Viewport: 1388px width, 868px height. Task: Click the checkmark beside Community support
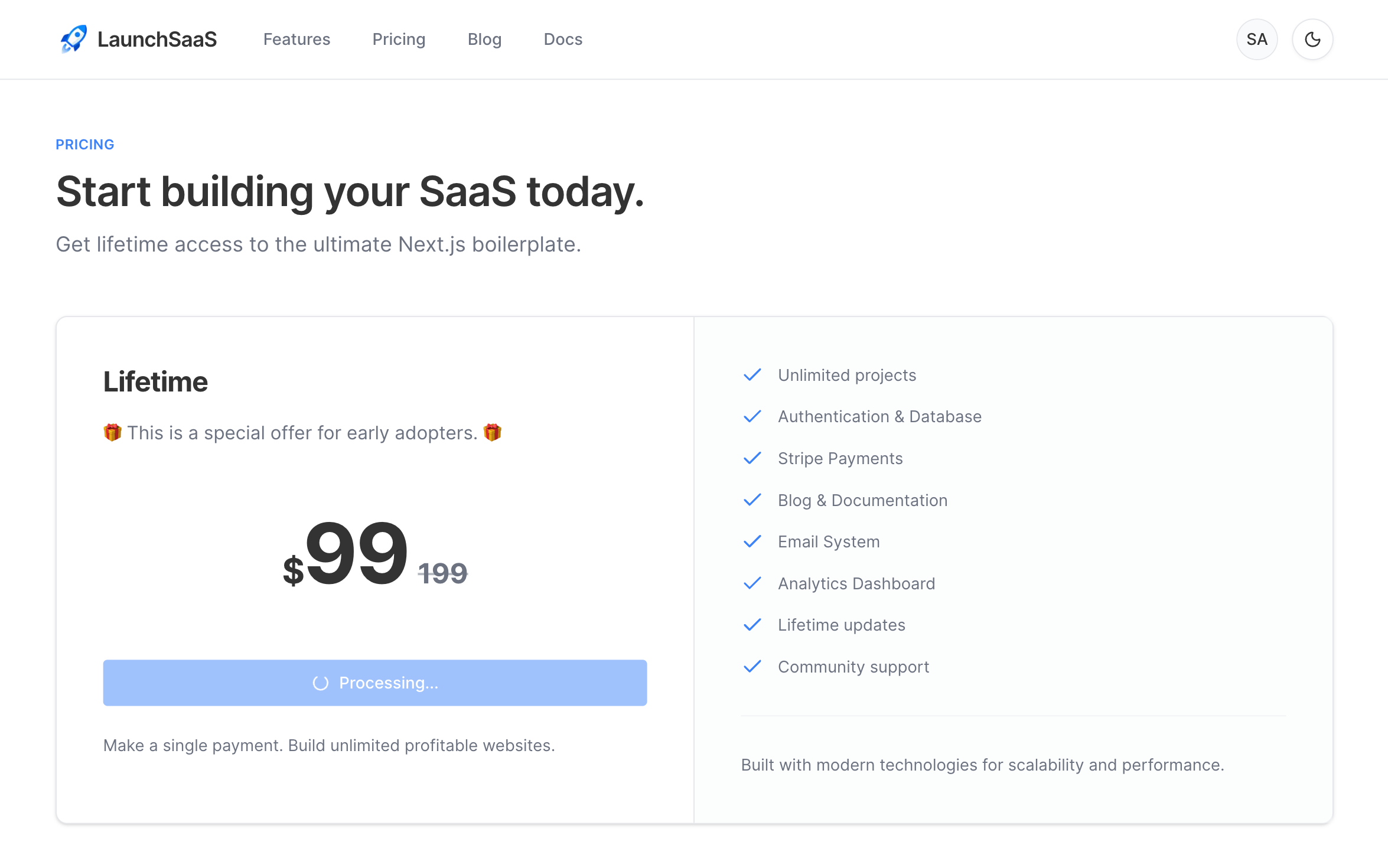752,667
